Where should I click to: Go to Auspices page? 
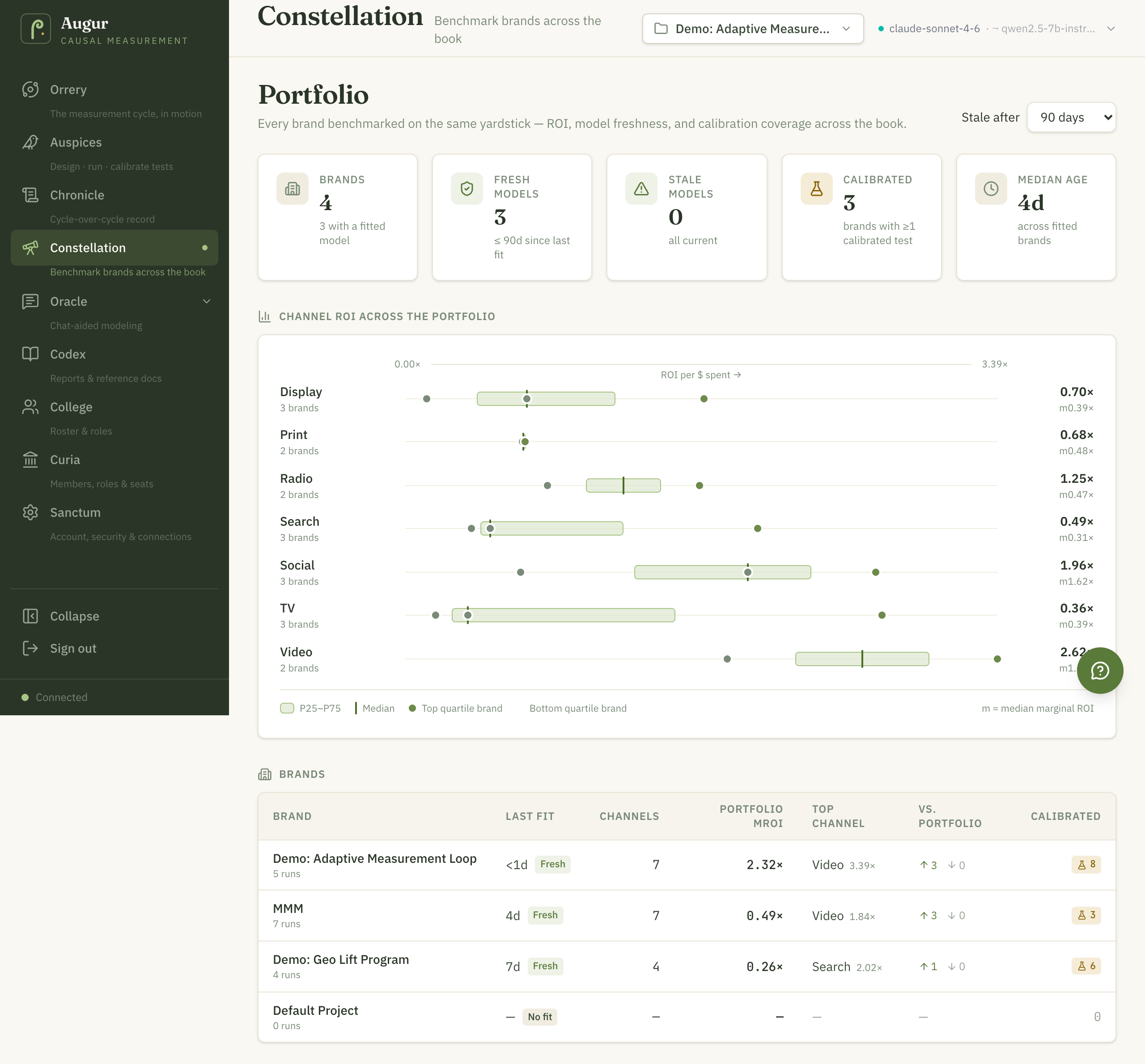coord(114,142)
